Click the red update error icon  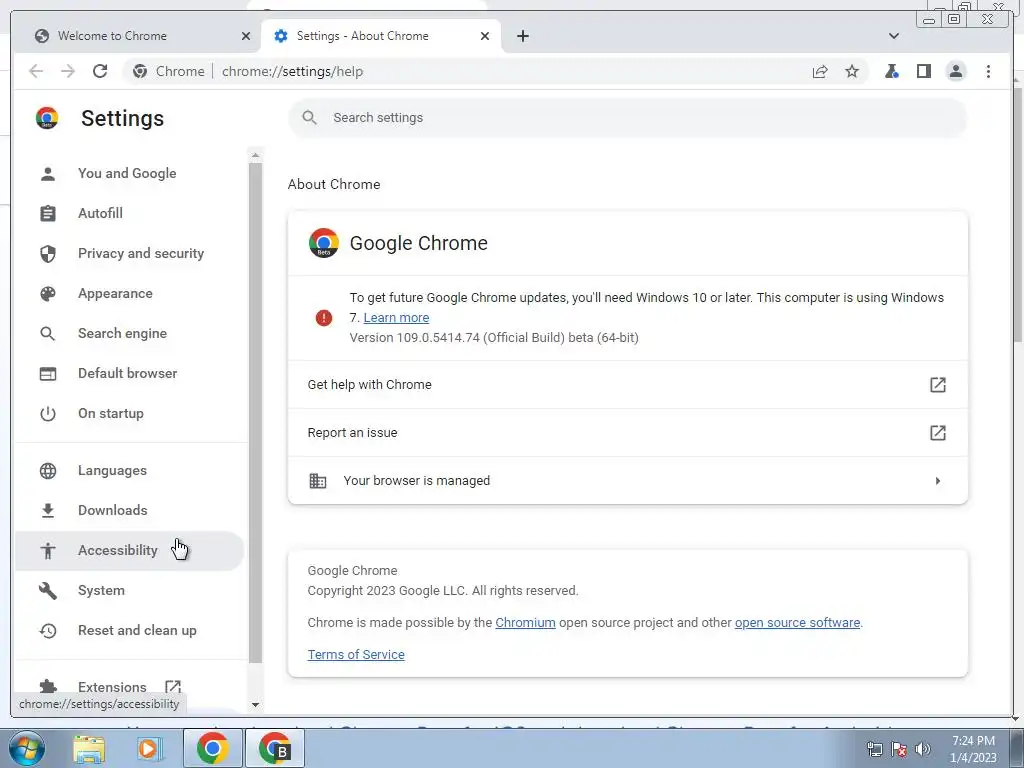(324, 318)
